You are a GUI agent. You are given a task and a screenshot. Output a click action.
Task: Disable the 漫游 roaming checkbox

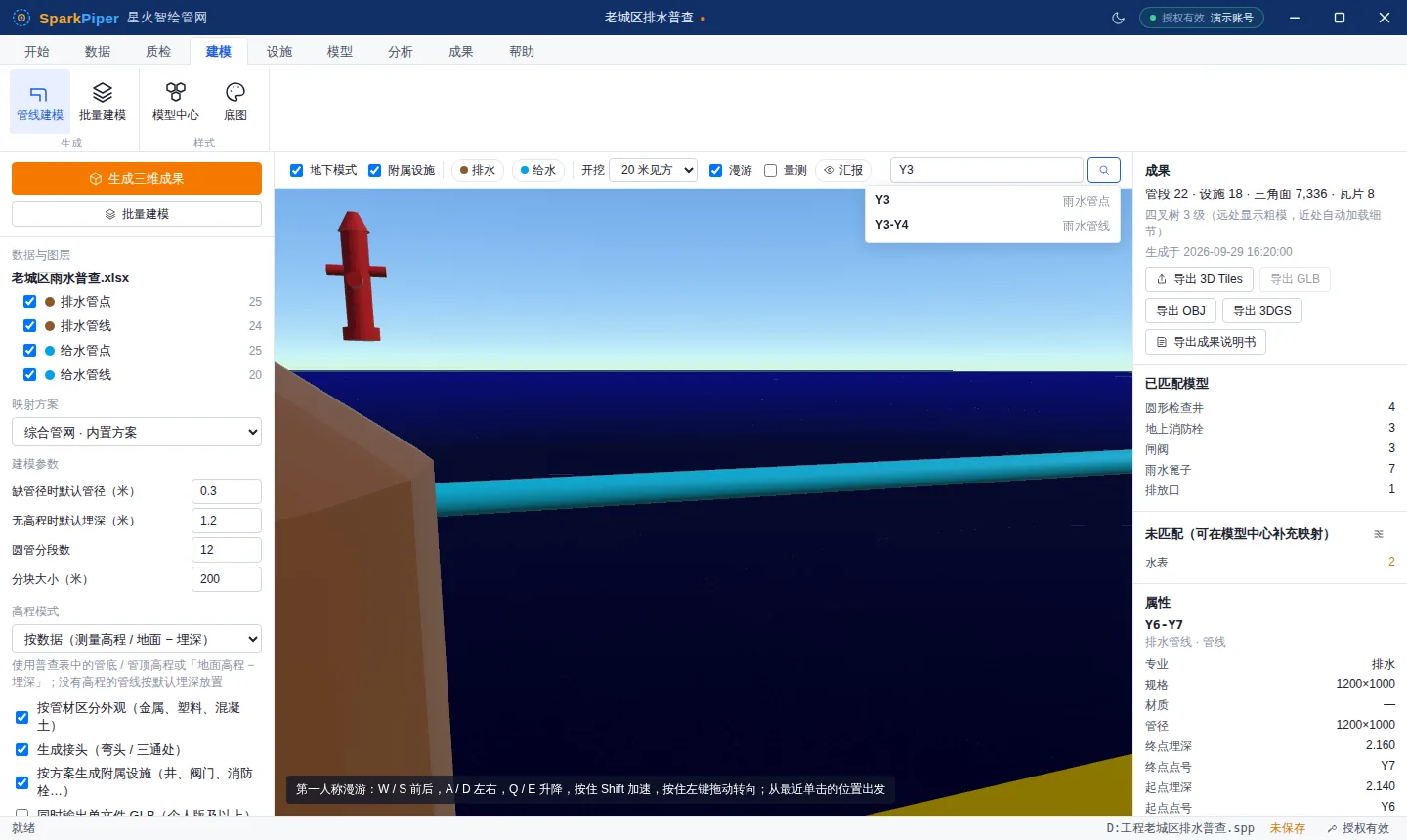716,170
